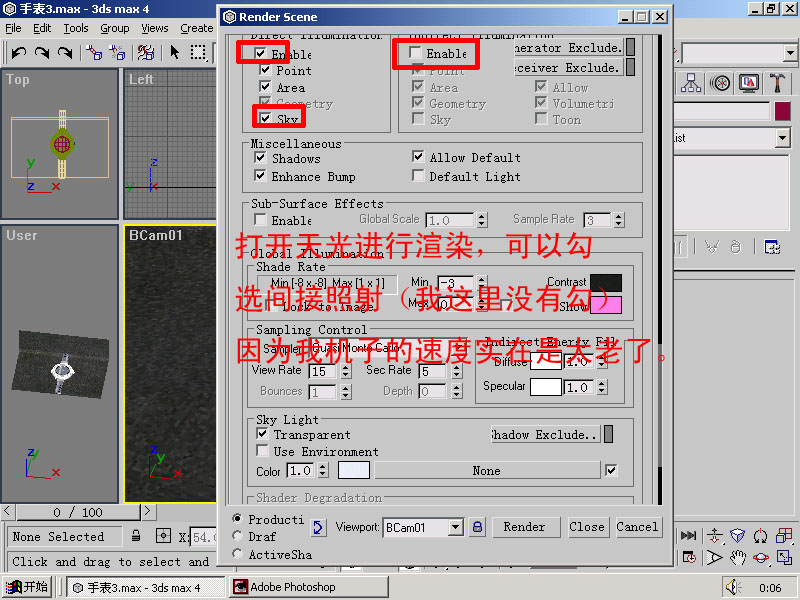800x600 pixels.
Task: Open the Group menu
Action: point(114,29)
